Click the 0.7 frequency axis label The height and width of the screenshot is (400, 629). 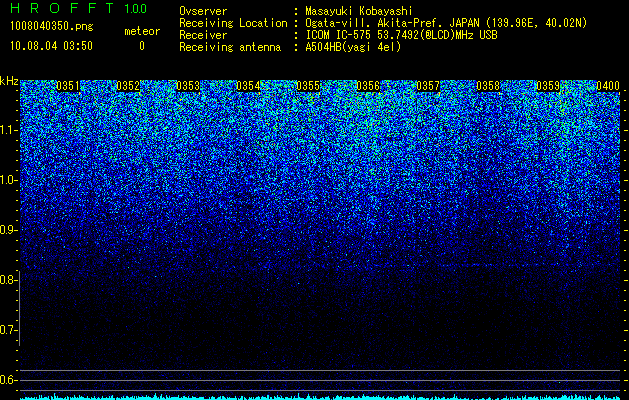[9, 330]
